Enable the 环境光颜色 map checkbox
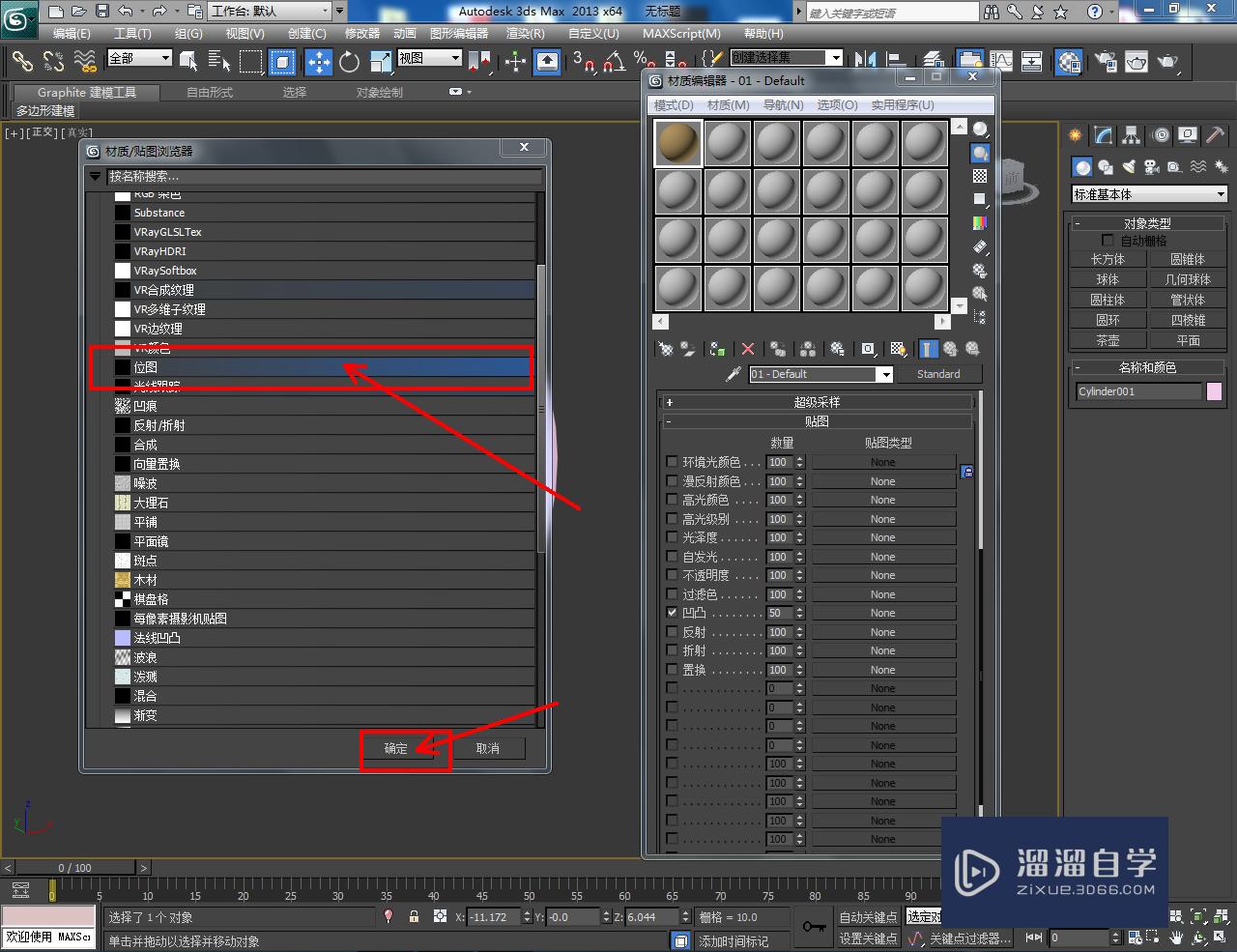Viewport: 1237px width, 952px height. 673,462
